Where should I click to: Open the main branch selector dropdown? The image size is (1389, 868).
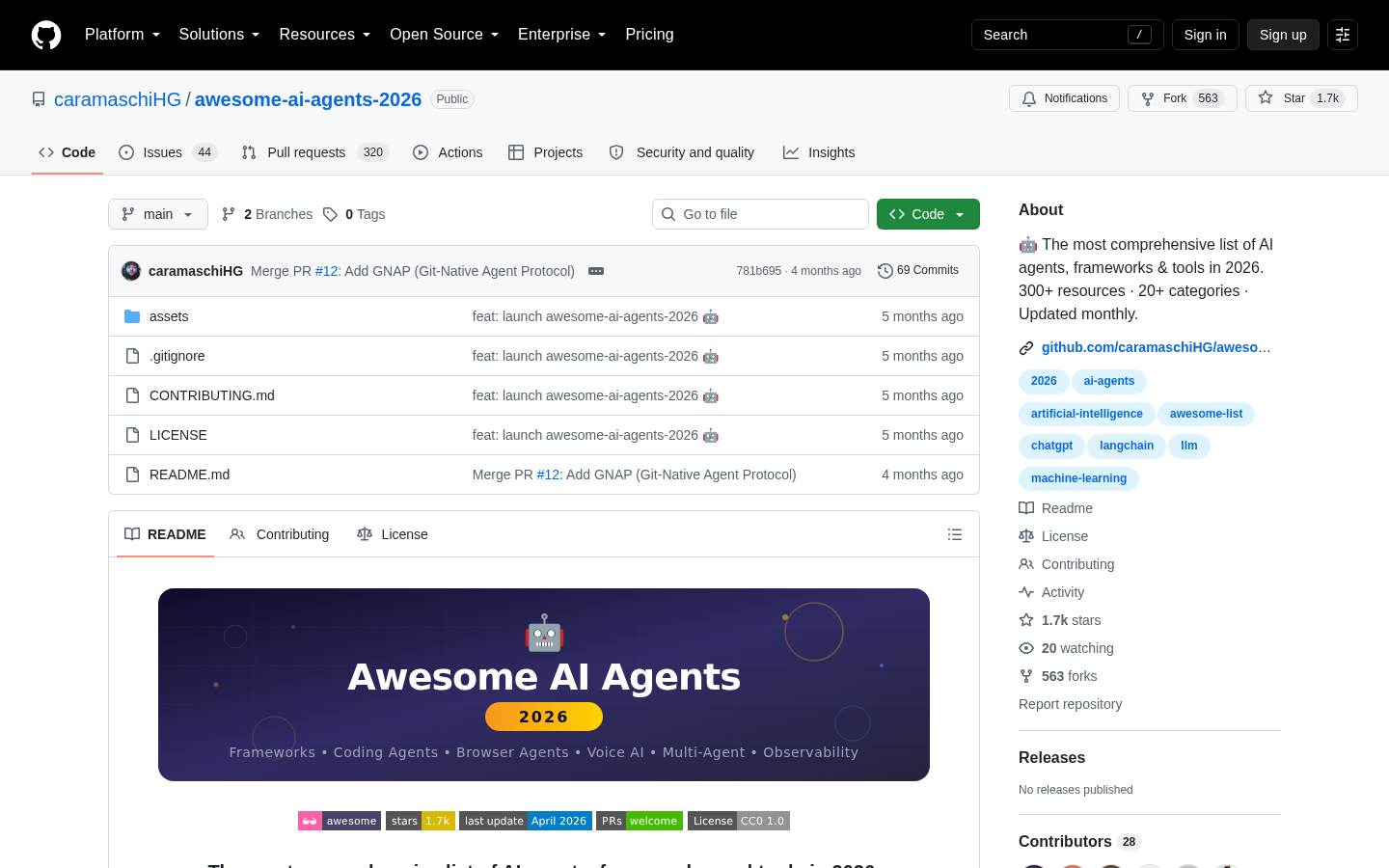point(158,214)
